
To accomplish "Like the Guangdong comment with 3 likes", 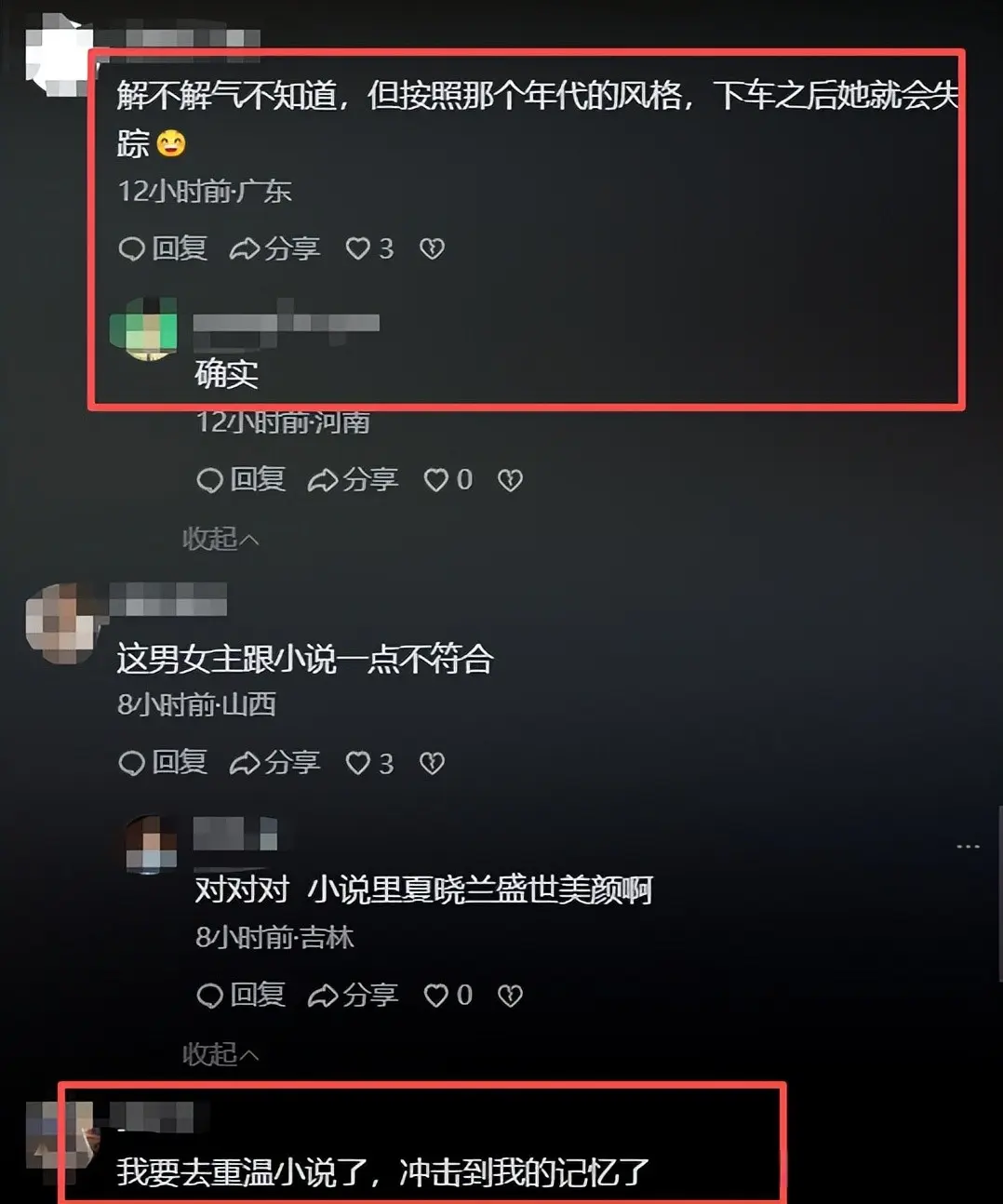I will coord(369,248).
